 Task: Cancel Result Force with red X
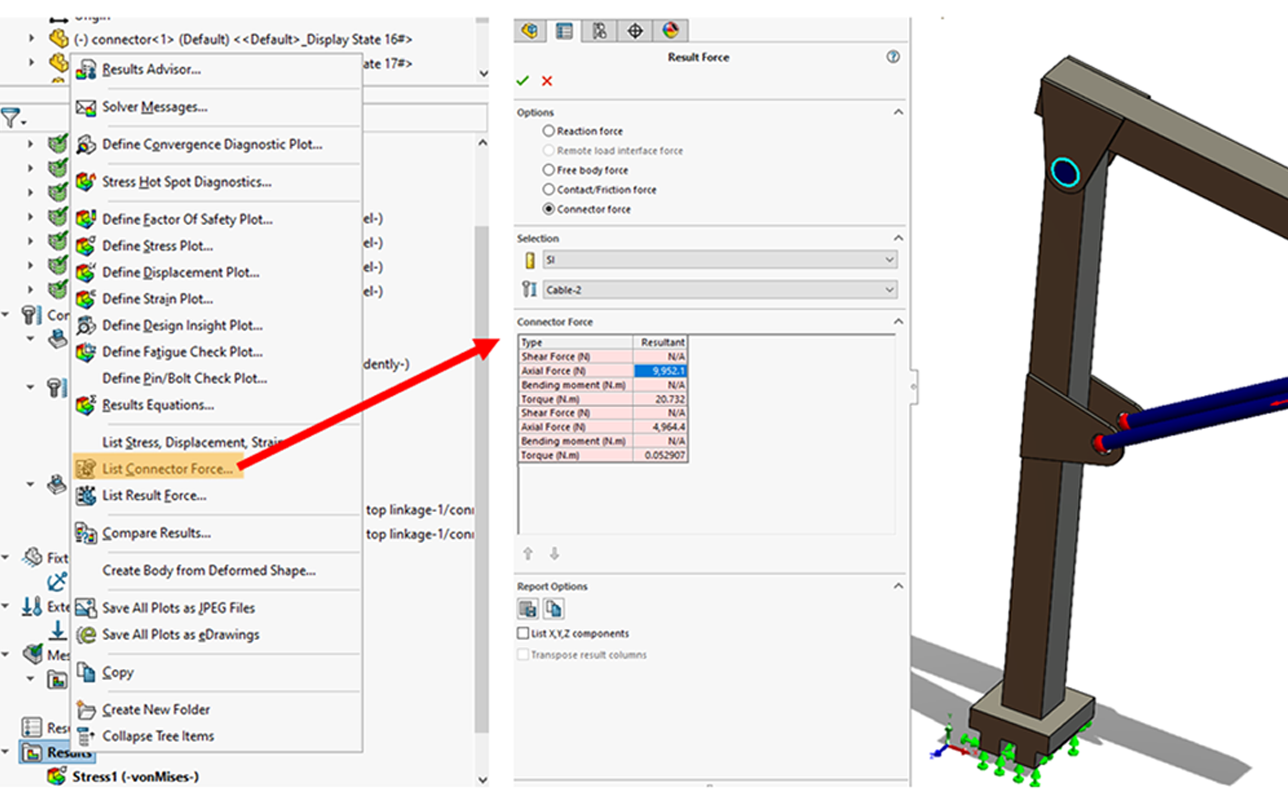pos(547,81)
